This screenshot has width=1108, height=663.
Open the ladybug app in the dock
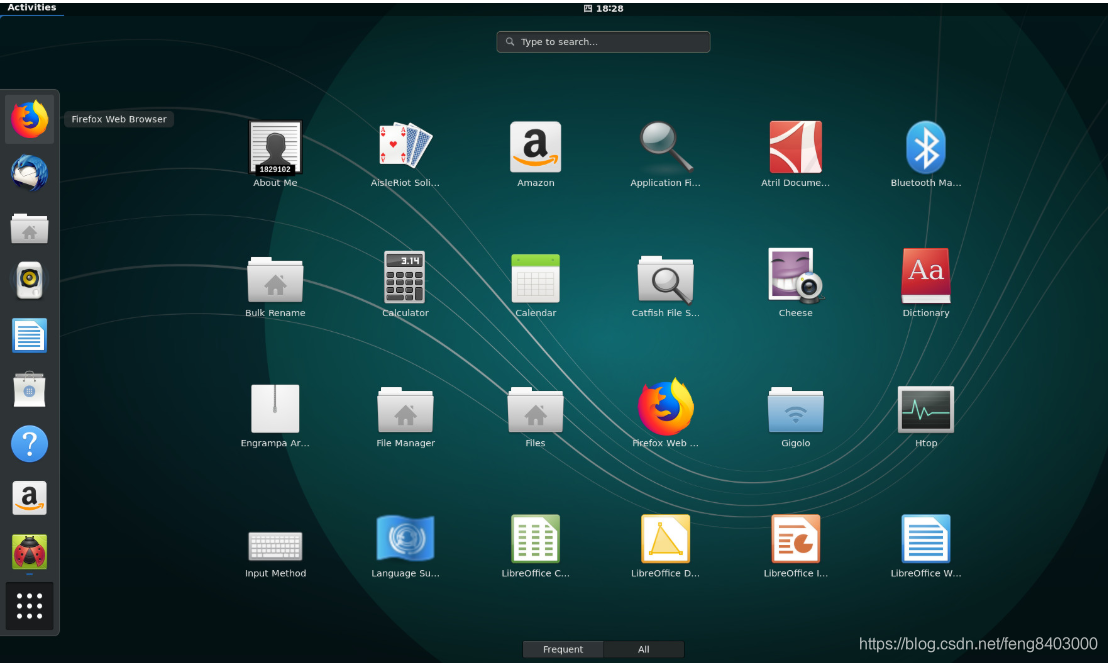pos(30,552)
